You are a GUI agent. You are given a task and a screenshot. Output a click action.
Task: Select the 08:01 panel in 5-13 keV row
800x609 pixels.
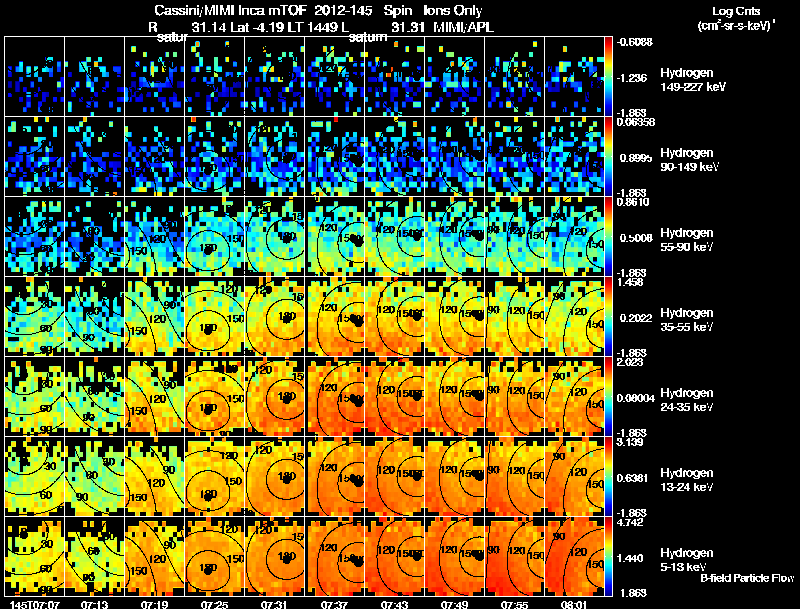[x=574, y=556]
